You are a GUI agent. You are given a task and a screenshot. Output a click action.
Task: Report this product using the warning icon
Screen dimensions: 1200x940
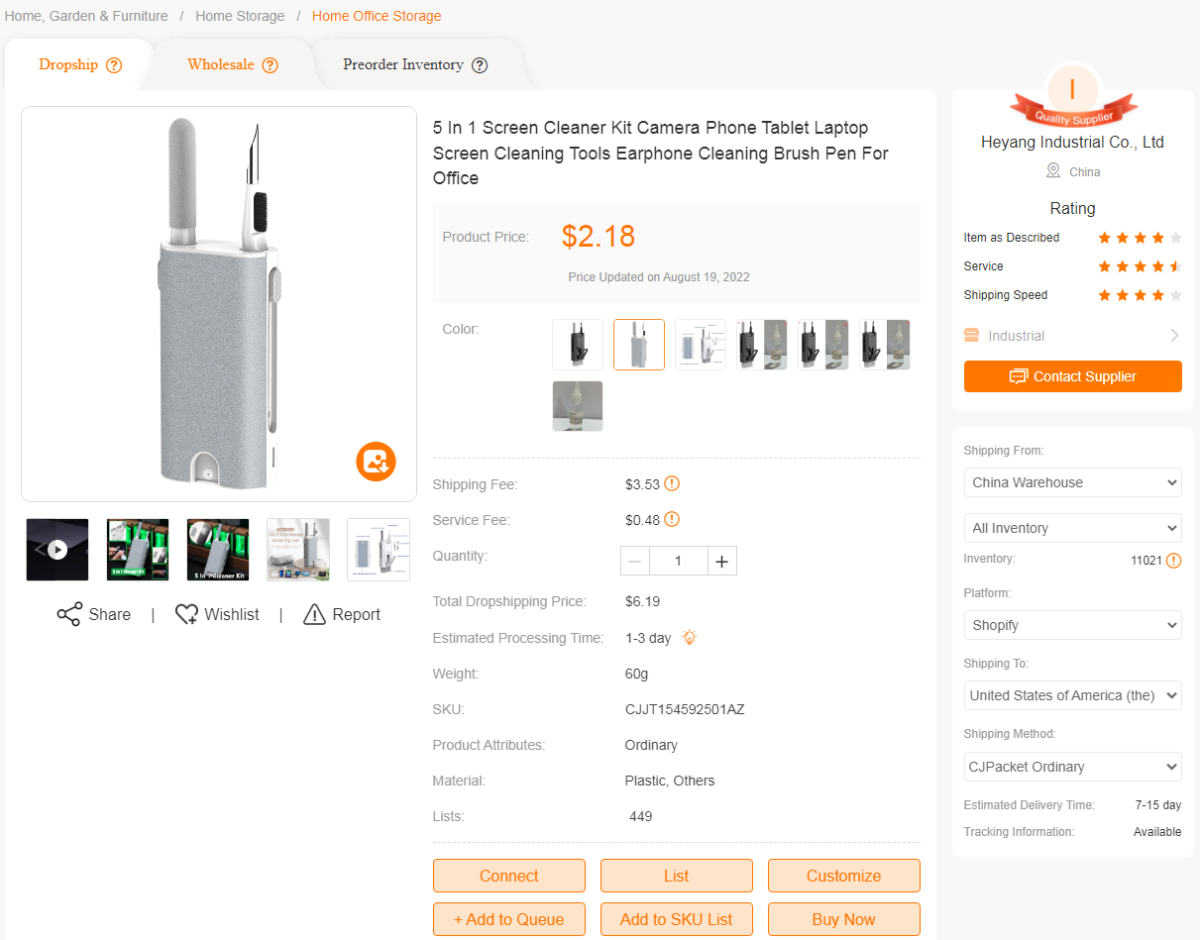(x=313, y=614)
